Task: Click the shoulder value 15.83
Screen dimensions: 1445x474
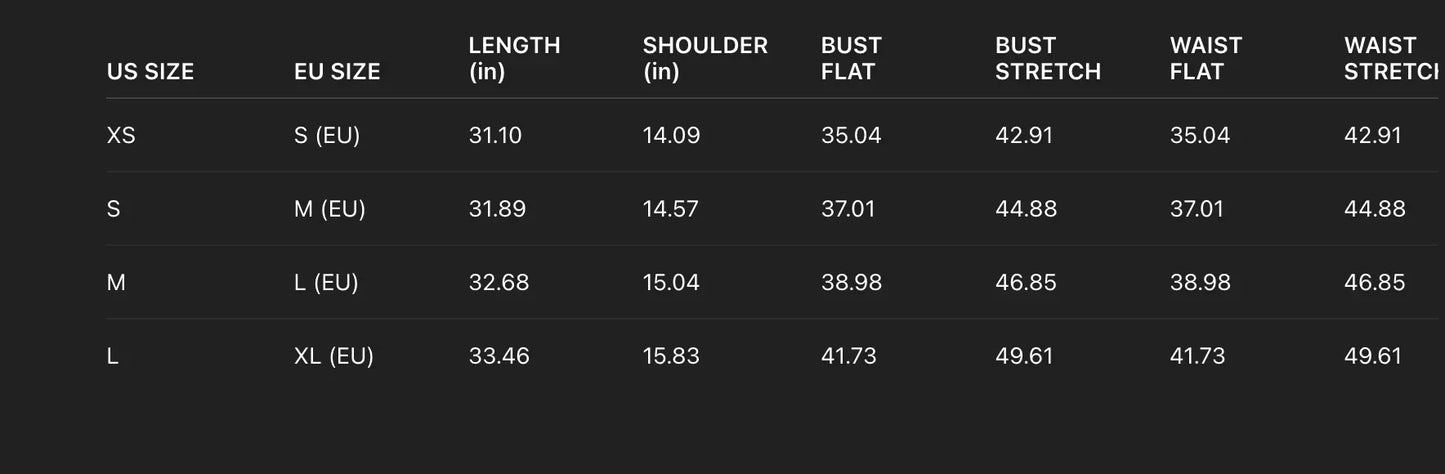Action: tap(671, 356)
